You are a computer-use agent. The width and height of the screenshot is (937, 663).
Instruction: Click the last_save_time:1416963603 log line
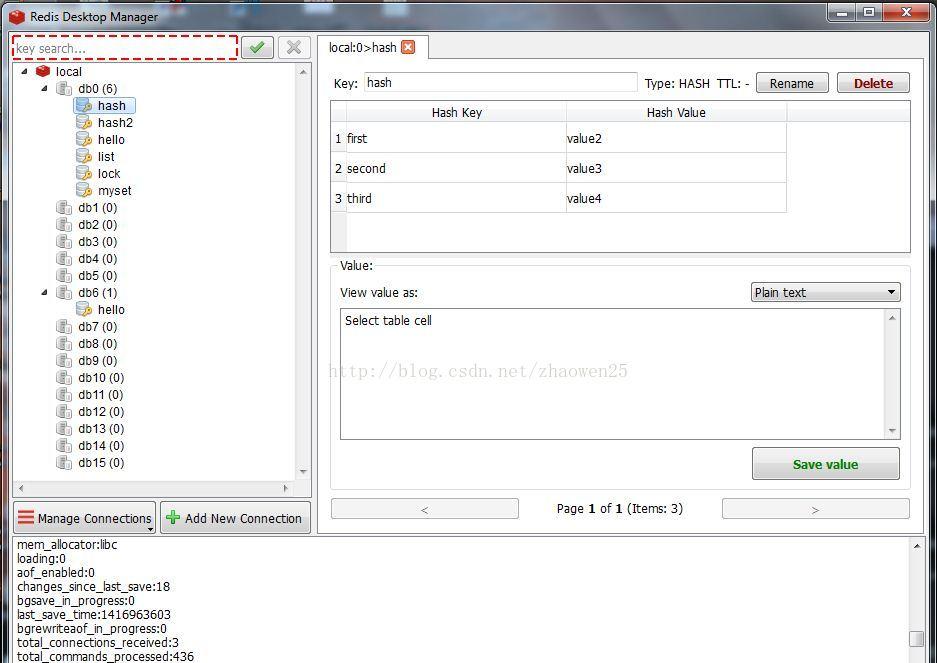pos(94,615)
